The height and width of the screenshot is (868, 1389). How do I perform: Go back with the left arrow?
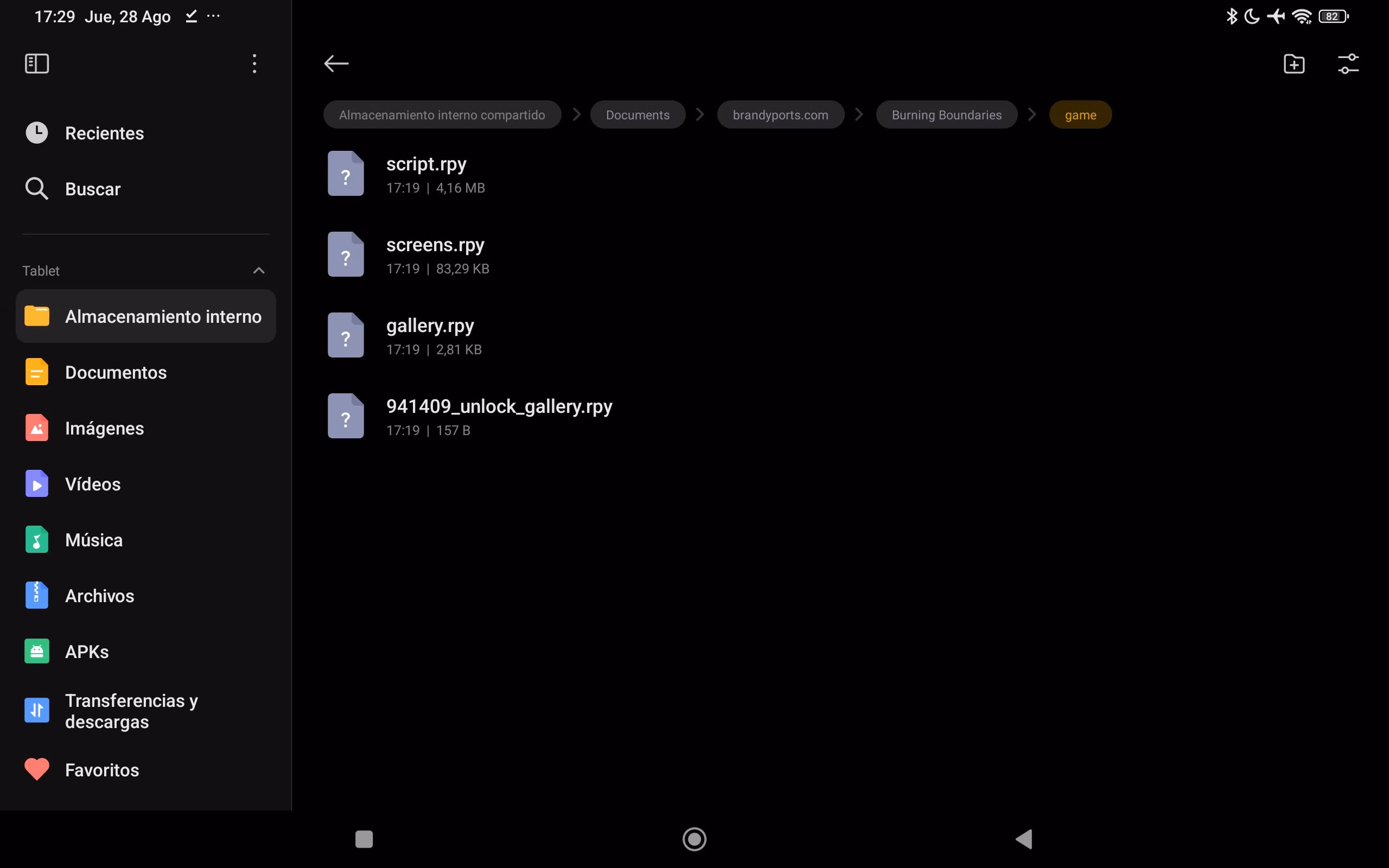(x=336, y=63)
